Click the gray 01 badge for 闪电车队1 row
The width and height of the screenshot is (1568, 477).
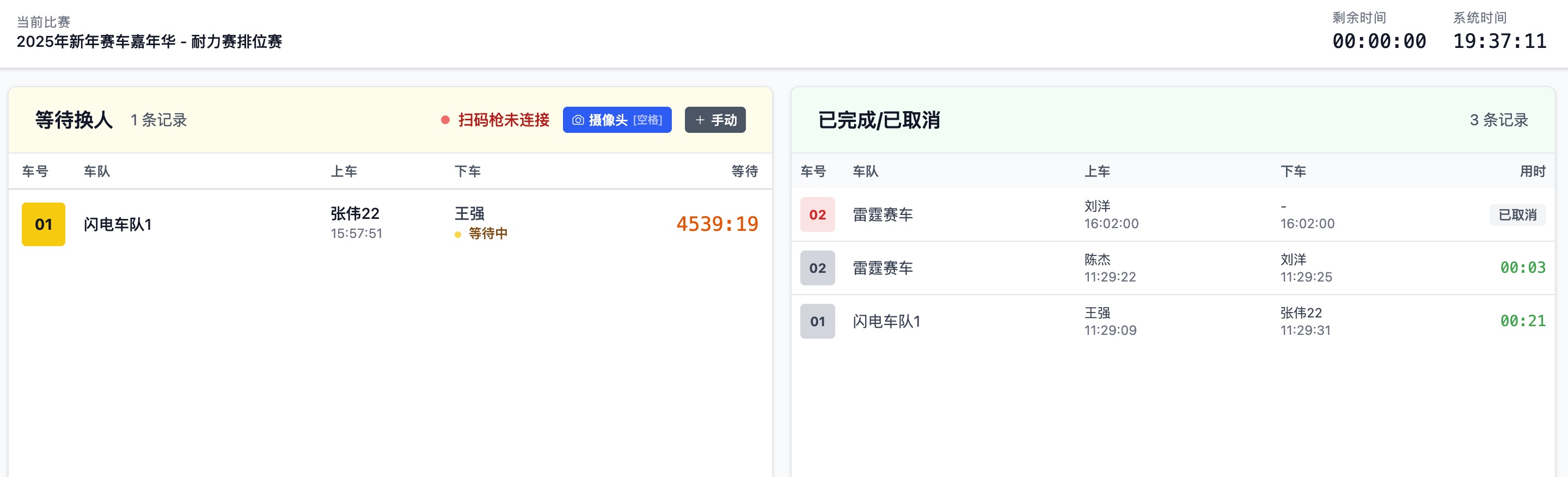point(817,321)
